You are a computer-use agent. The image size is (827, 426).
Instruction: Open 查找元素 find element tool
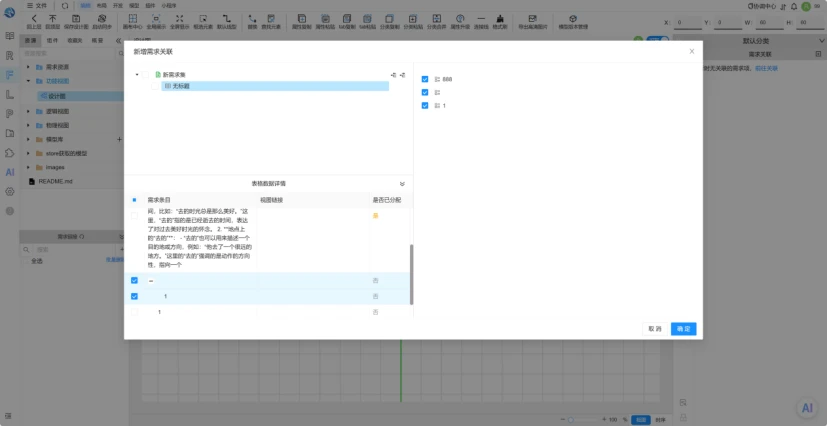pyautogui.click(x=271, y=18)
